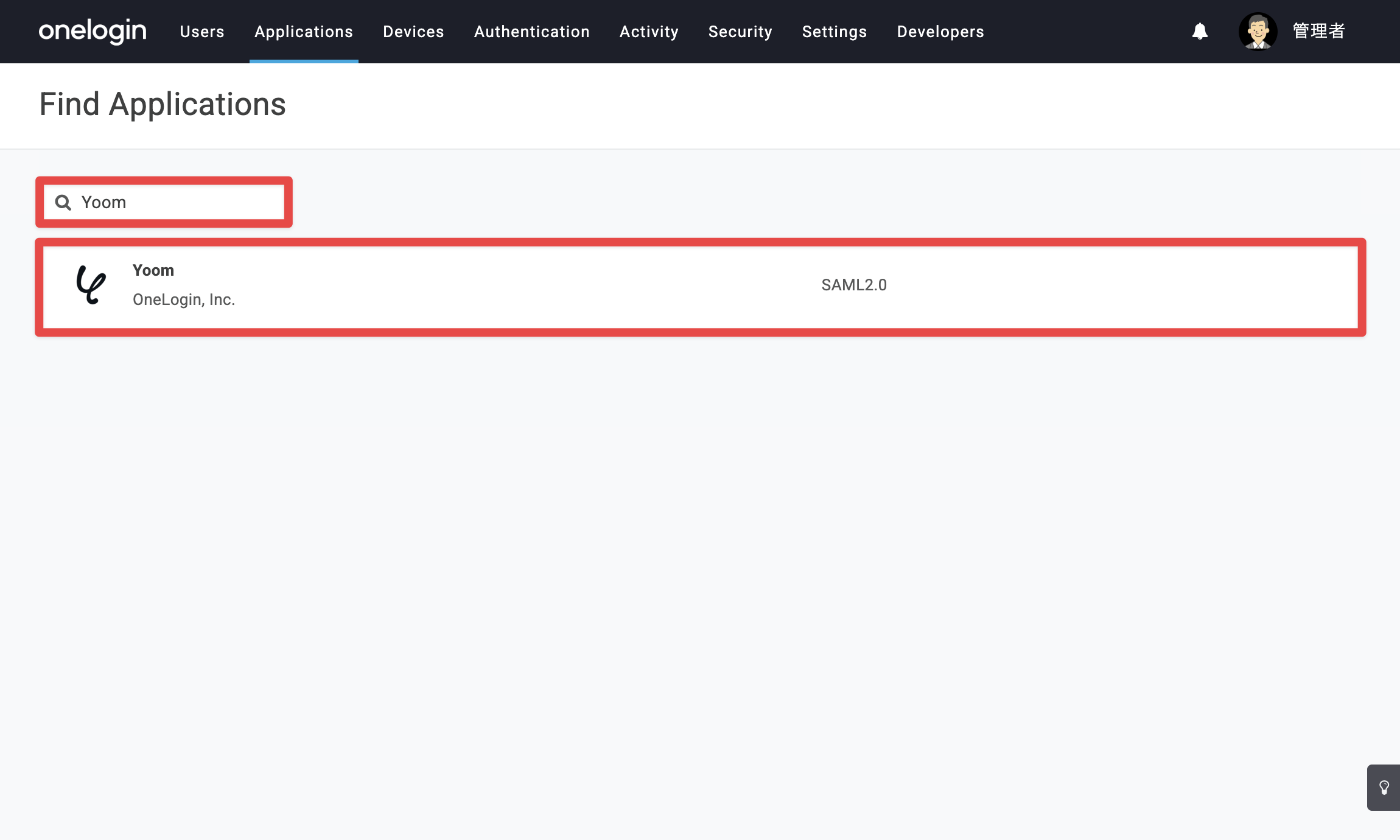Select the Yoom application name
The image size is (1400, 840).
coord(153,270)
